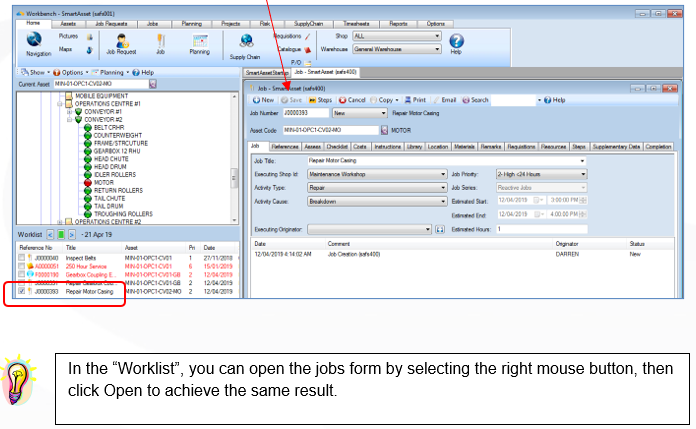Click Search in the Job form toolbar
This screenshot has height=429, width=696.
[475, 100]
